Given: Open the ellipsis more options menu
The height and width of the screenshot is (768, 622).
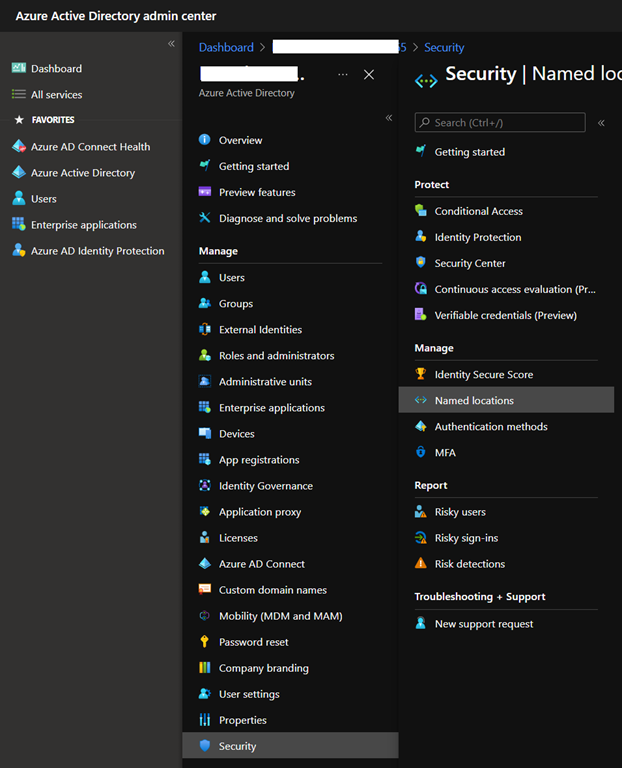Looking at the screenshot, I should pos(343,75).
